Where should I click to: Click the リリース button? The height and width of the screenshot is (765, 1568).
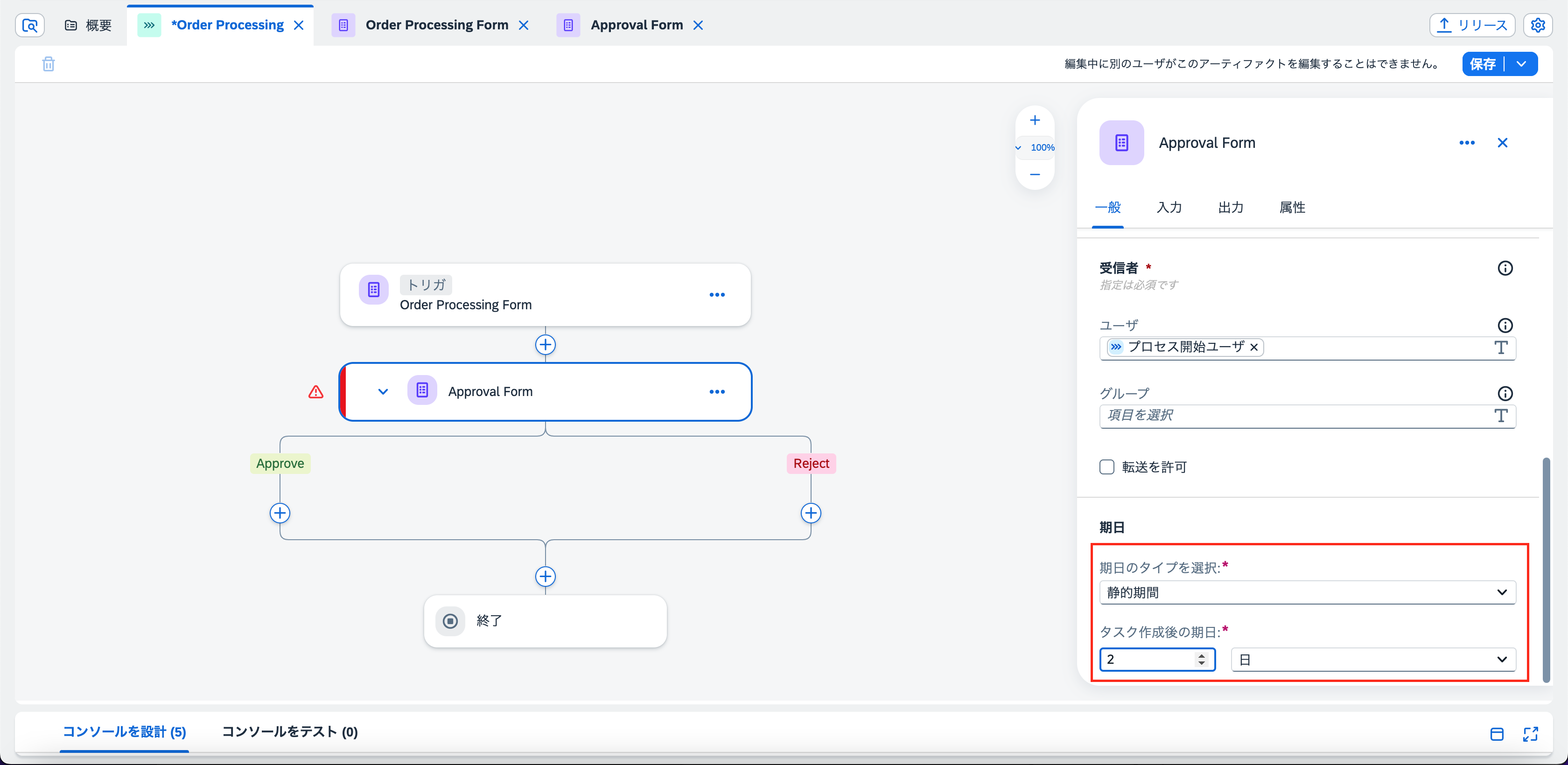tap(1472, 25)
